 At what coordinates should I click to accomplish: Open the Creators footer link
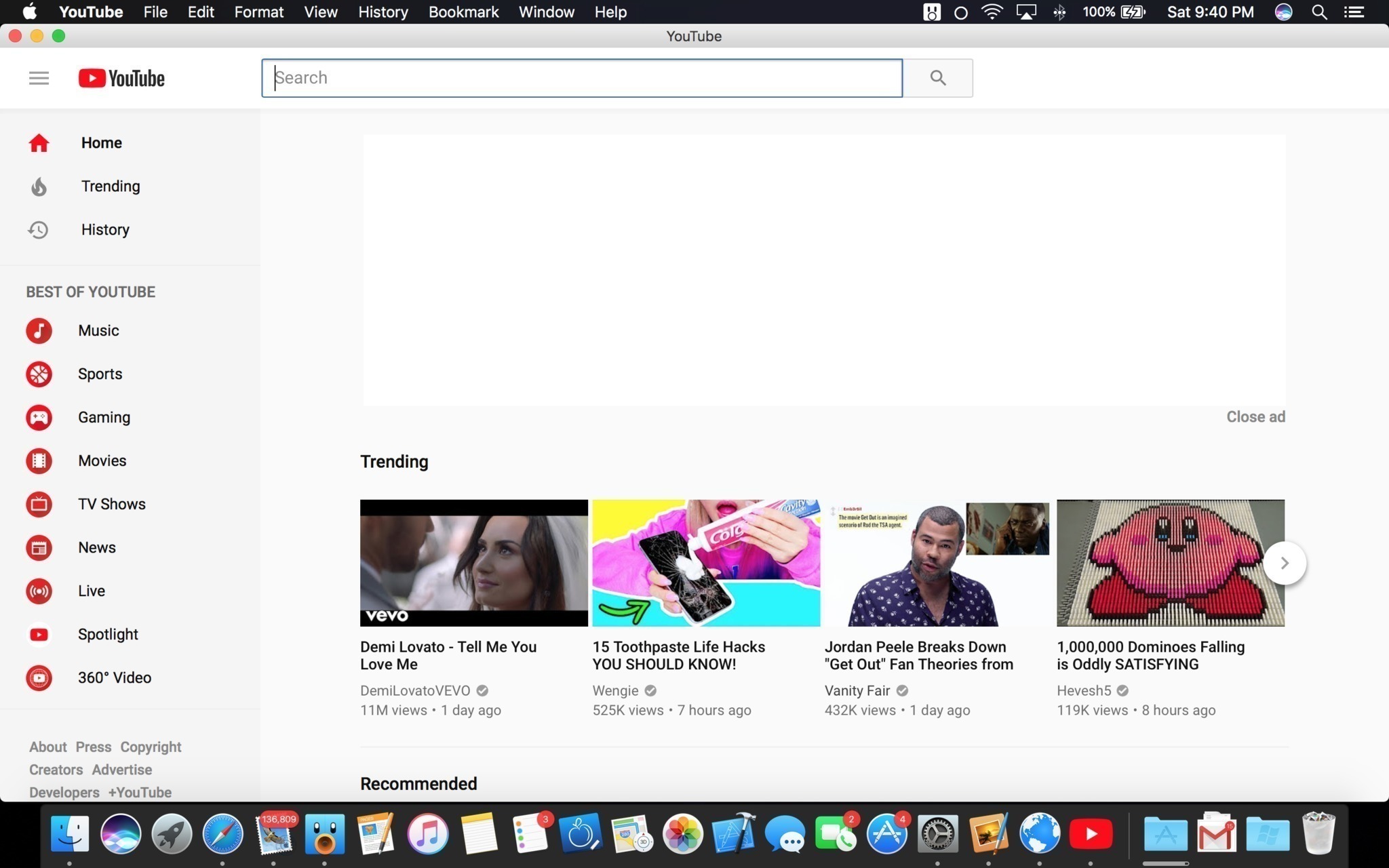(x=56, y=770)
